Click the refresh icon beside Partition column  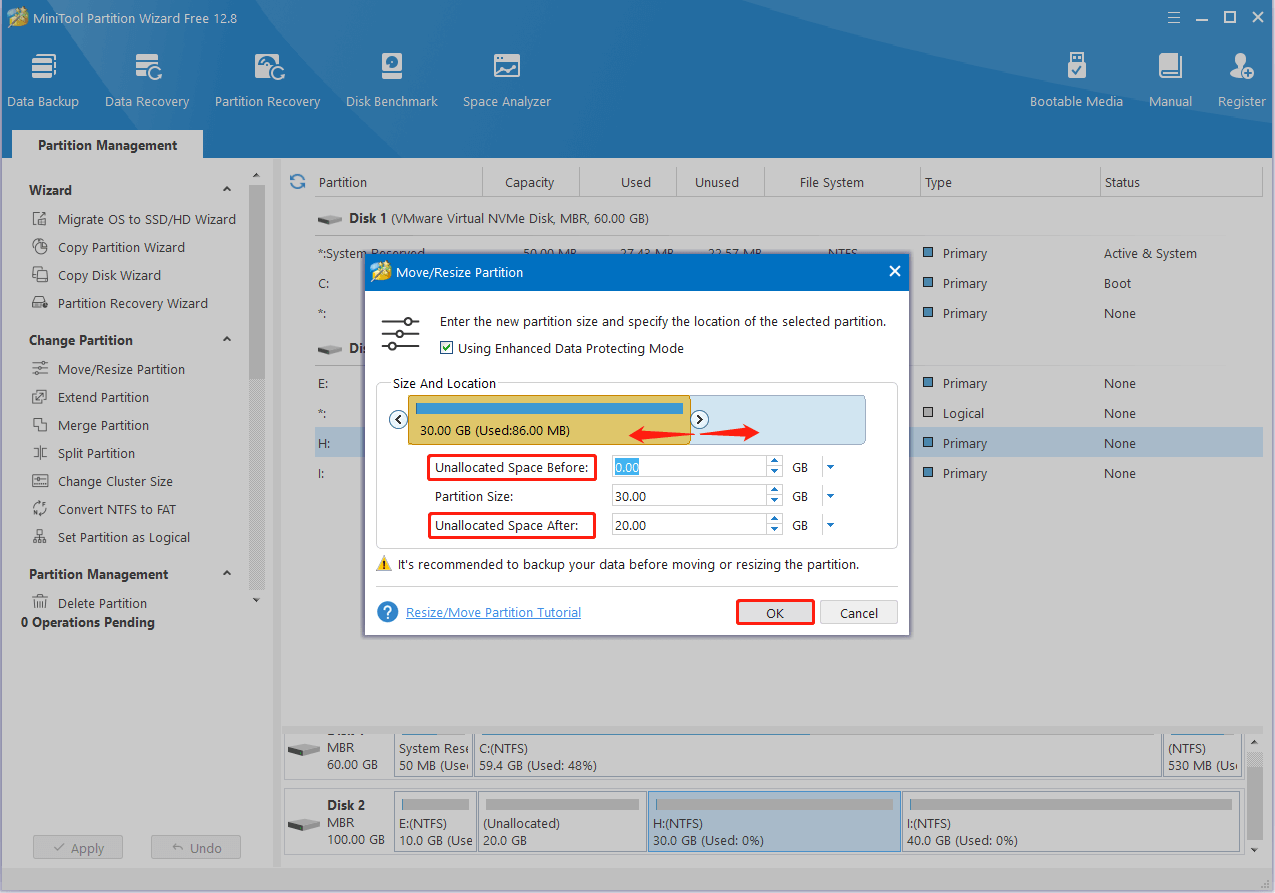pyautogui.click(x=297, y=182)
